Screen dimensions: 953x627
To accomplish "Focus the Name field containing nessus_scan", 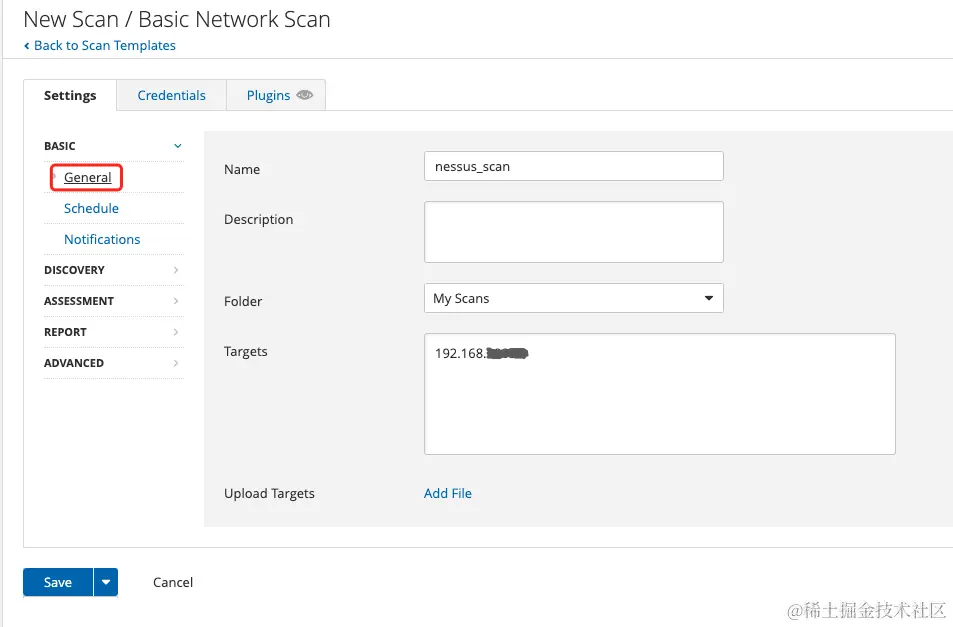I will [x=574, y=166].
